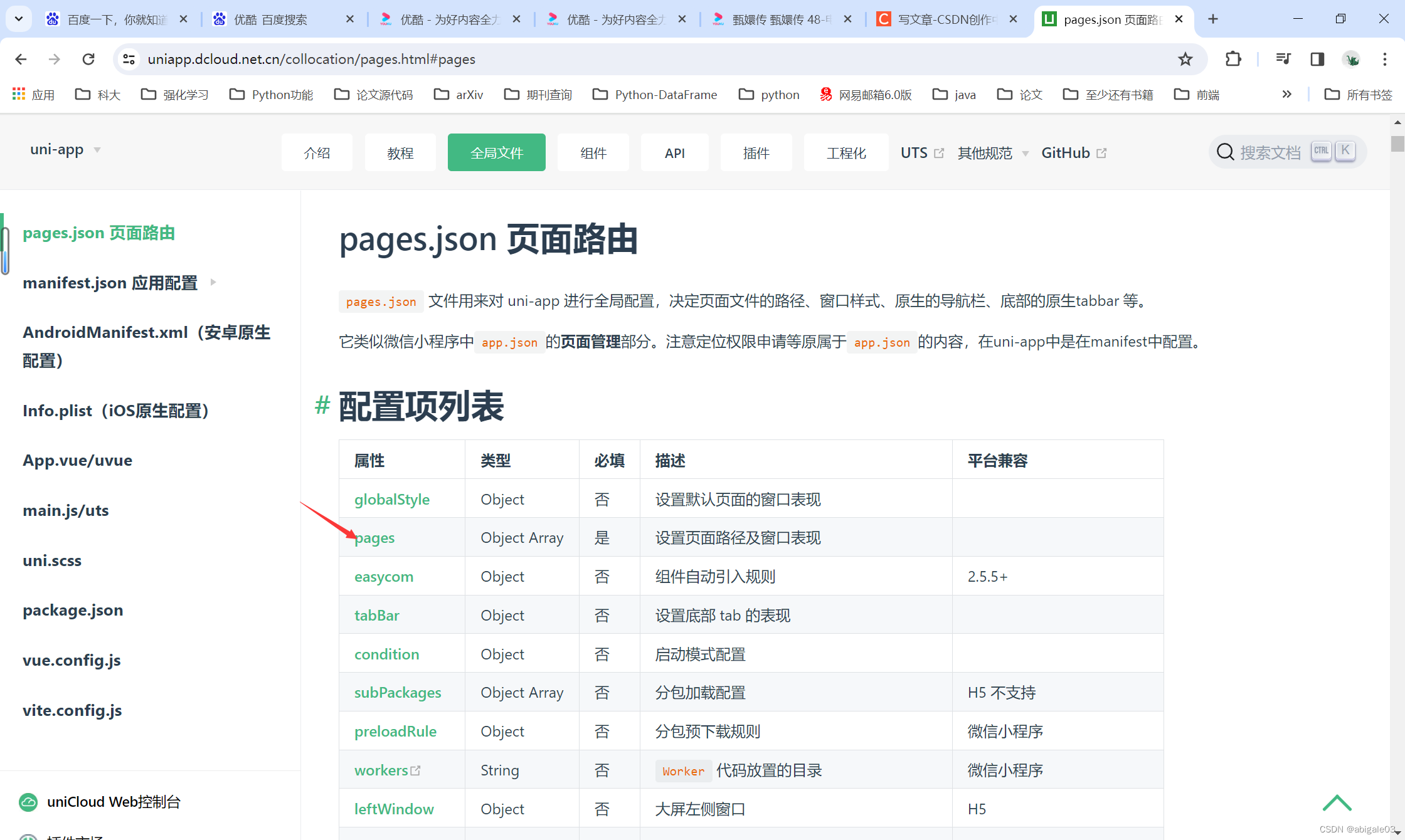Expand the 其他规范 dropdown menu
The width and height of the screenshot is (1405, 840).
pos(993,153)
